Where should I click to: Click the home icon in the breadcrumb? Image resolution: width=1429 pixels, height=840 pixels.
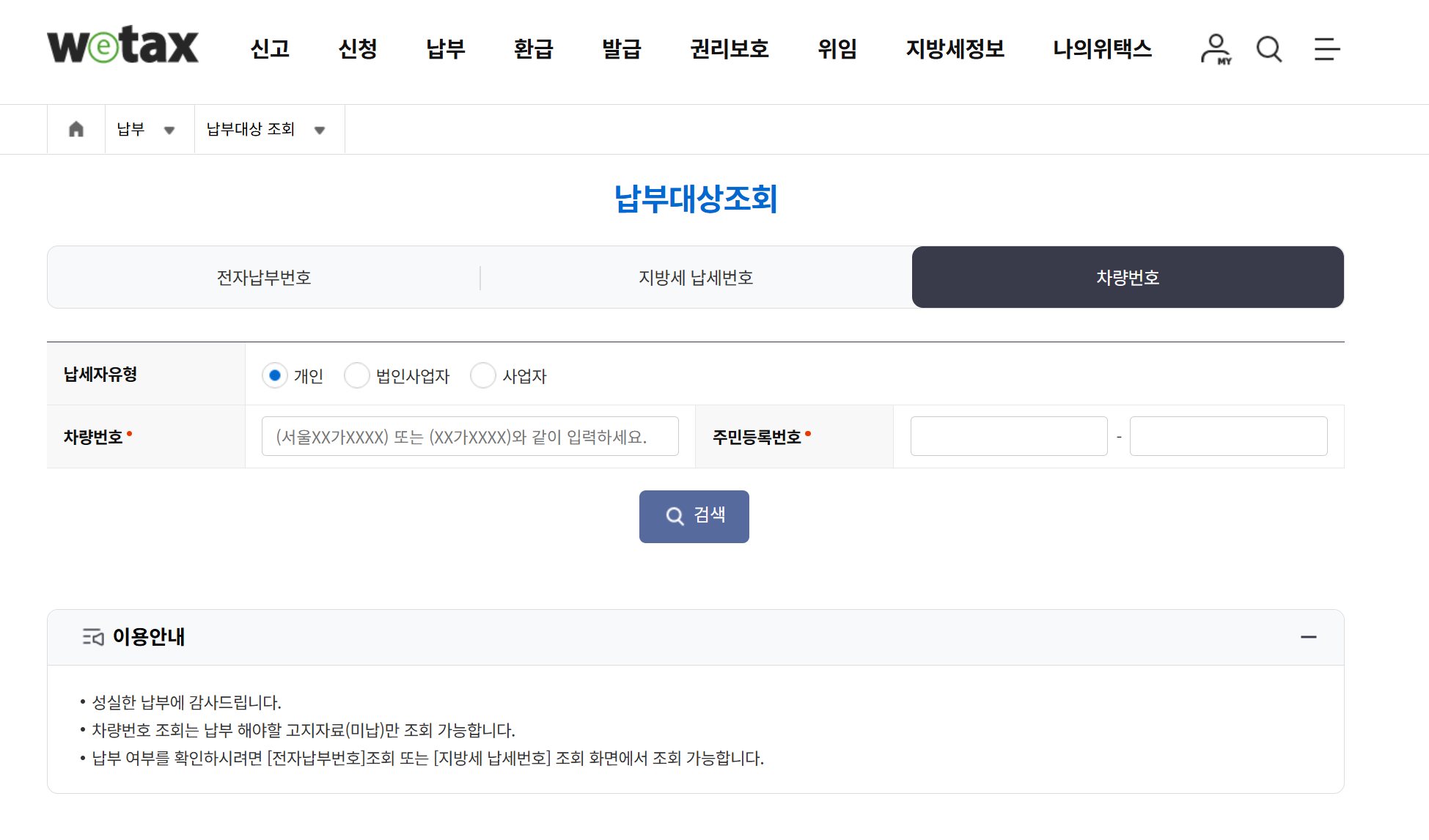(x=76, y=129)
